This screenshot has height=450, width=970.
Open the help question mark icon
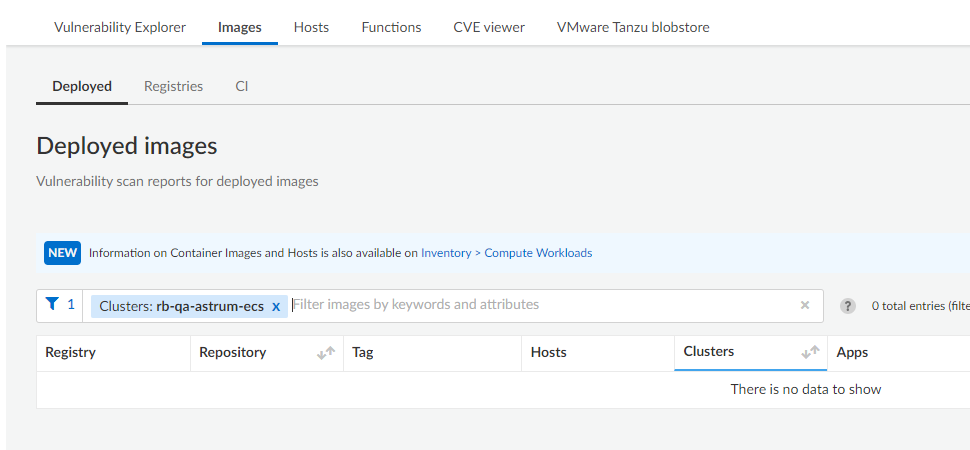848,306
